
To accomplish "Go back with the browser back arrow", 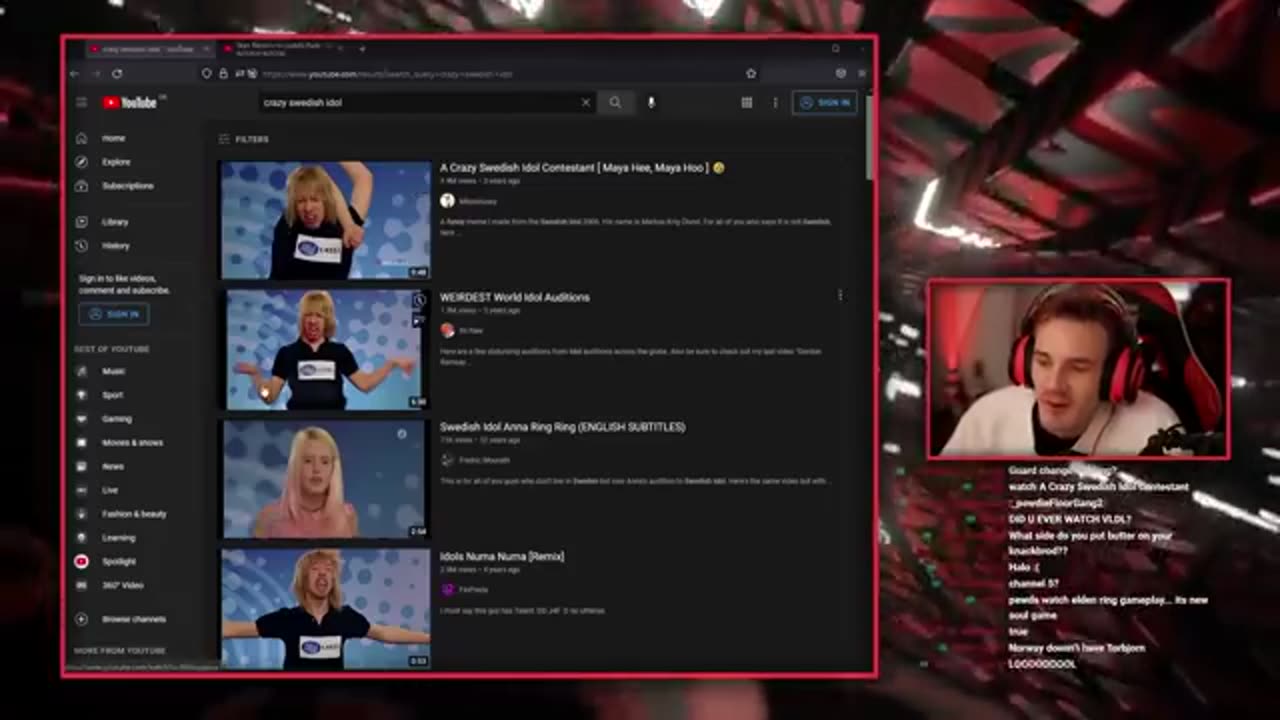I will click(75, 73).
